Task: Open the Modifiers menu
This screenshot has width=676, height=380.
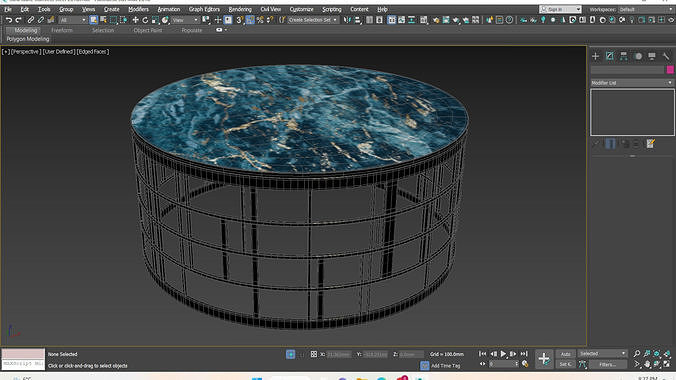Action: (138, 9)
